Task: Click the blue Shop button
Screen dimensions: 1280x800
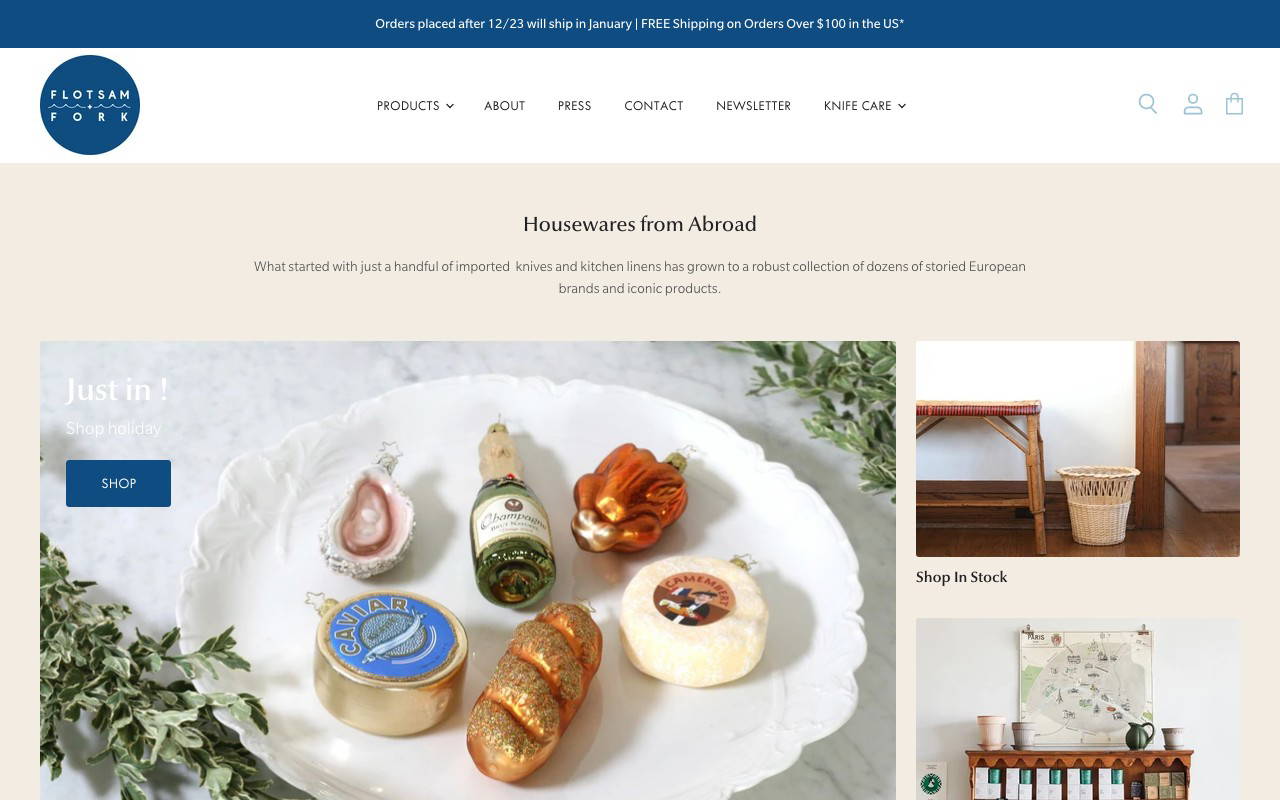Action: point(118,483)
